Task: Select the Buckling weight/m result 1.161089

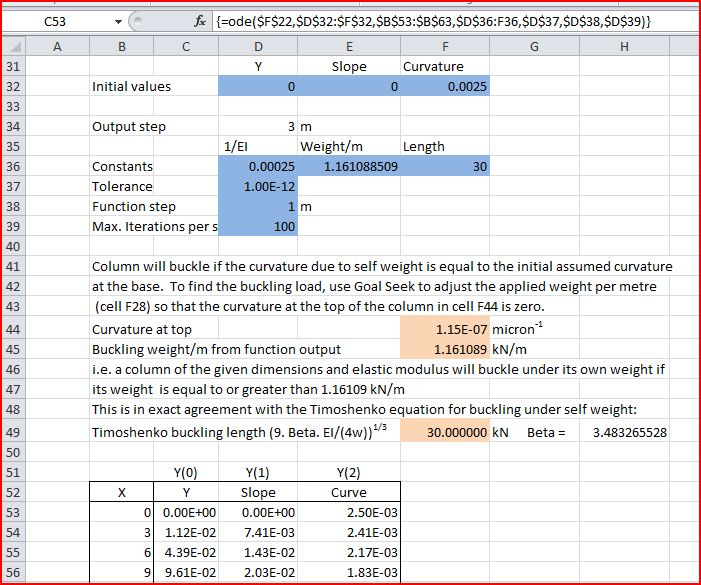Action: click(444, 350)
